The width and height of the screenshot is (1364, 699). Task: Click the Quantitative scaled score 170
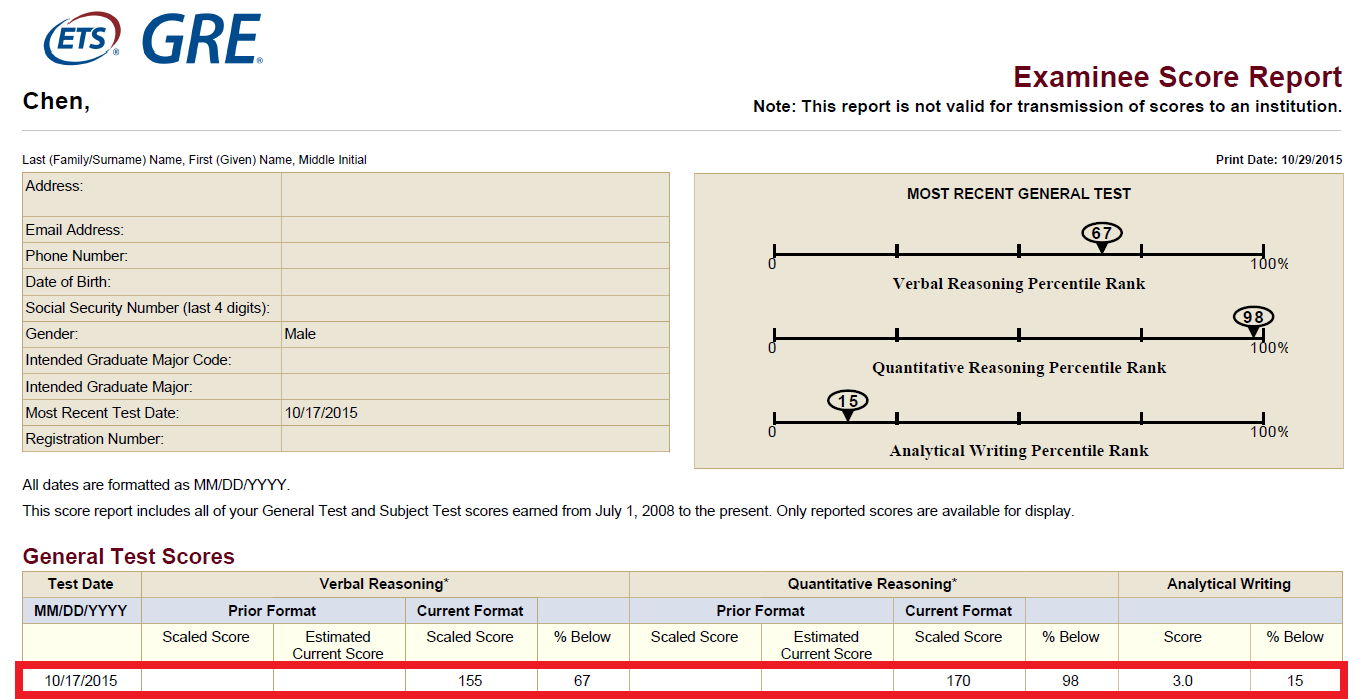958,681
